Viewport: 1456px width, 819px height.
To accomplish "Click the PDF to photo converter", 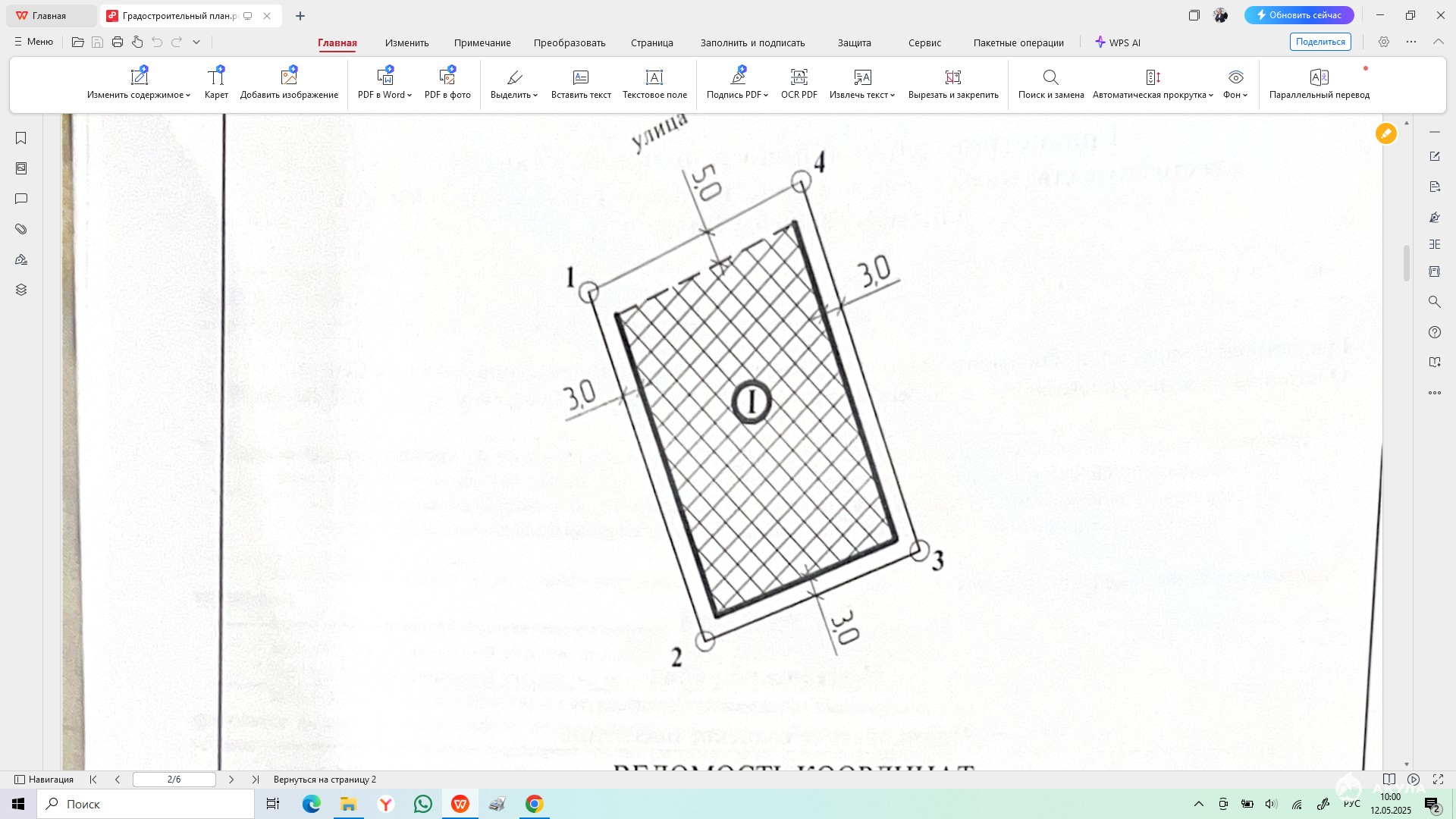I will [x=447, y=83].
